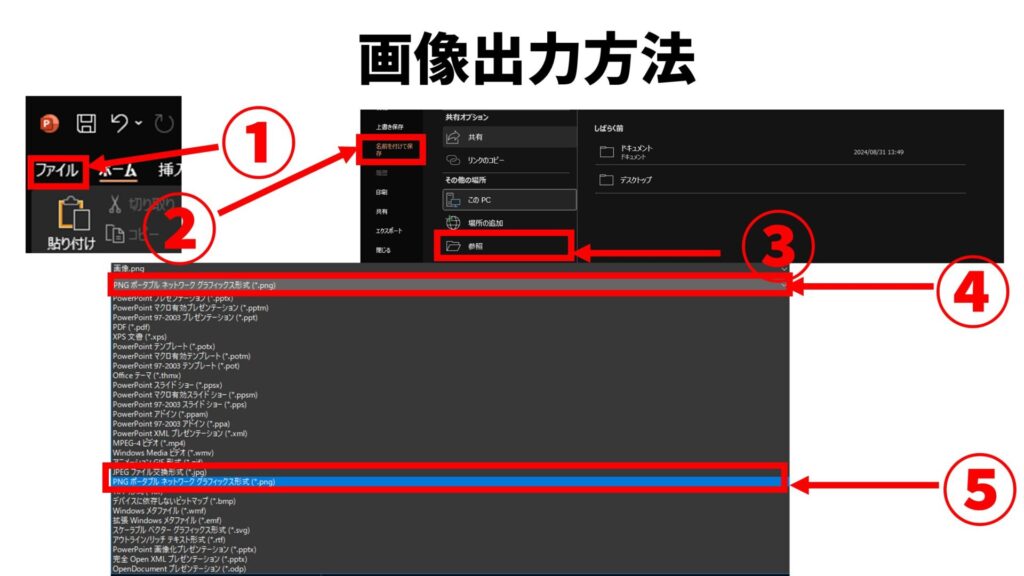Switch to the ホーム (Home) tab
The height and width of the screenshot is (576, 1024).
point(118,171)
